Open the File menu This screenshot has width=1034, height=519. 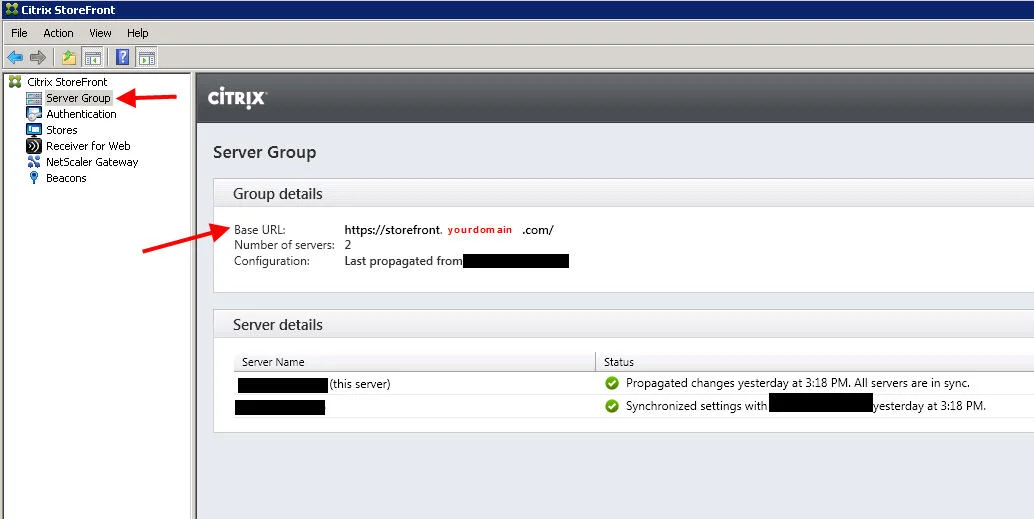coord(19,33)
